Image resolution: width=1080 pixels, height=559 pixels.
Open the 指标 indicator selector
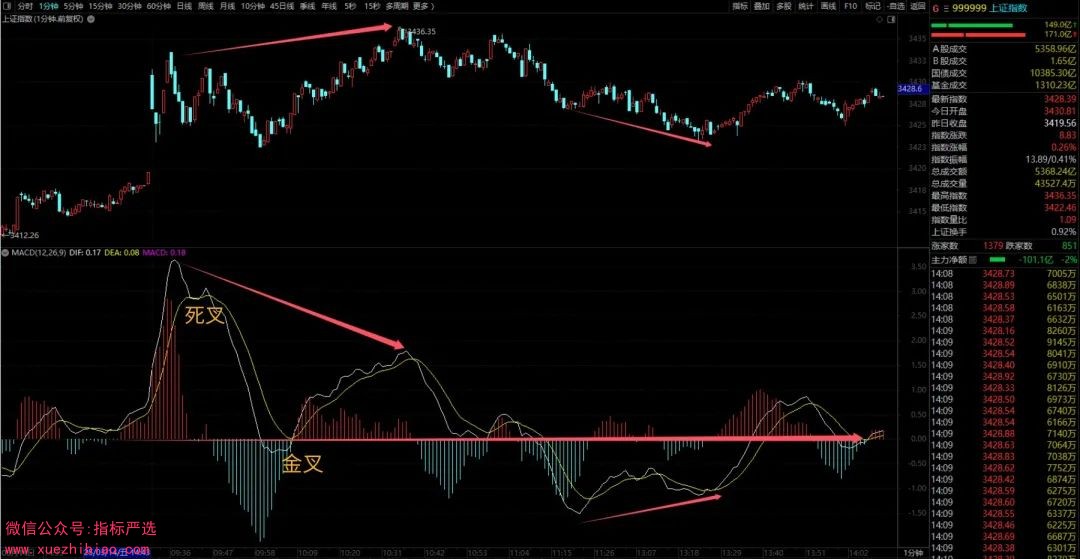coord(740,6)
